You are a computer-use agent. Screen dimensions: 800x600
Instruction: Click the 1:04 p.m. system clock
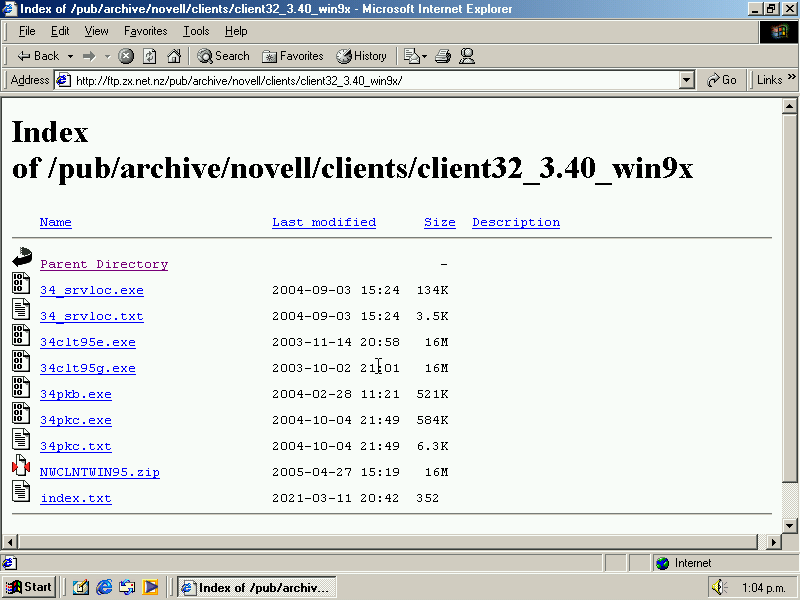pyautogui.click(x=763, y=588)
